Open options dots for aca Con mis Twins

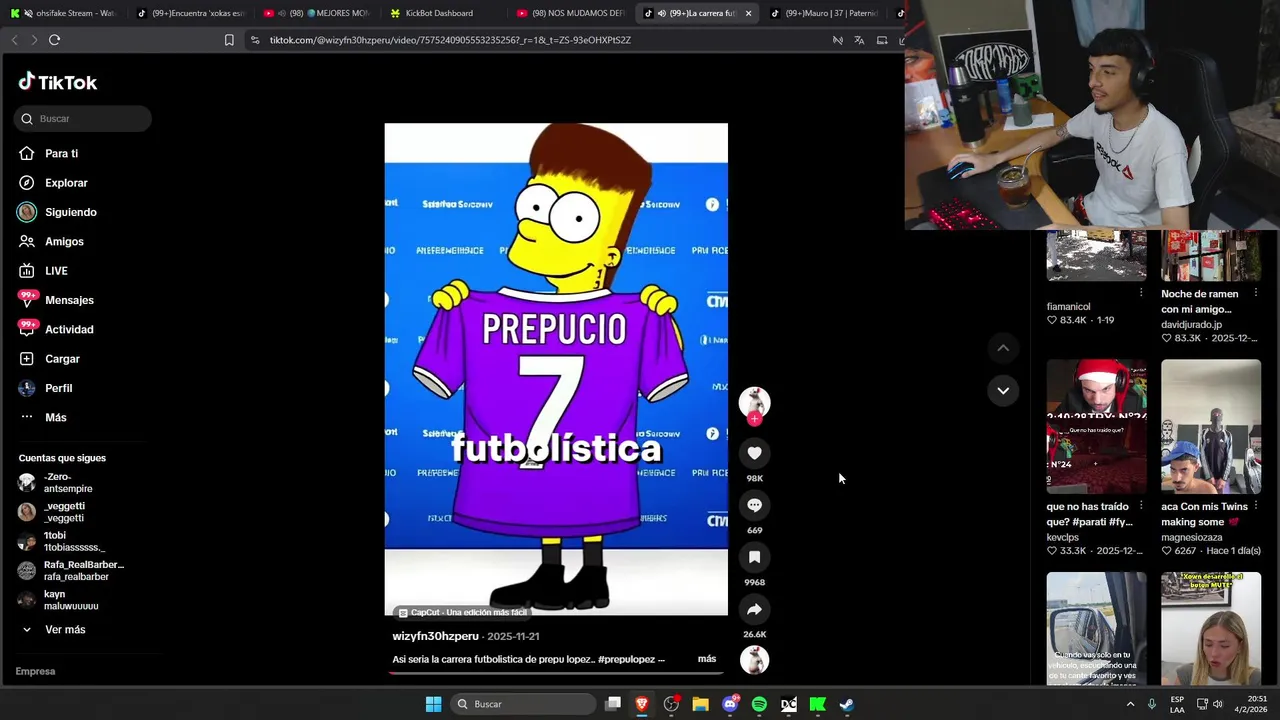[1255, 506]
